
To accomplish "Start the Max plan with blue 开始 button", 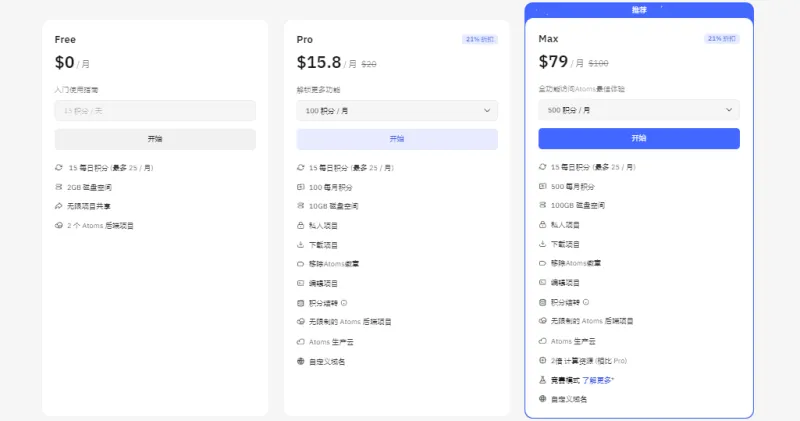I will 639,138.
